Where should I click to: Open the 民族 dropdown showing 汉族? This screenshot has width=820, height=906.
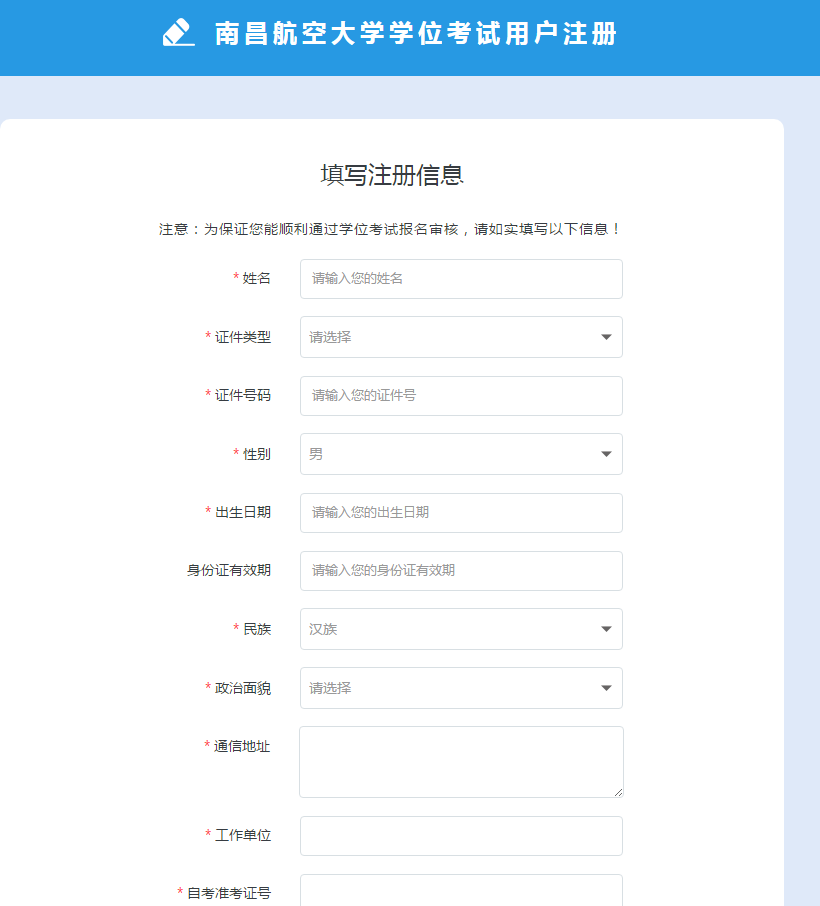click(x=461, y=629)
